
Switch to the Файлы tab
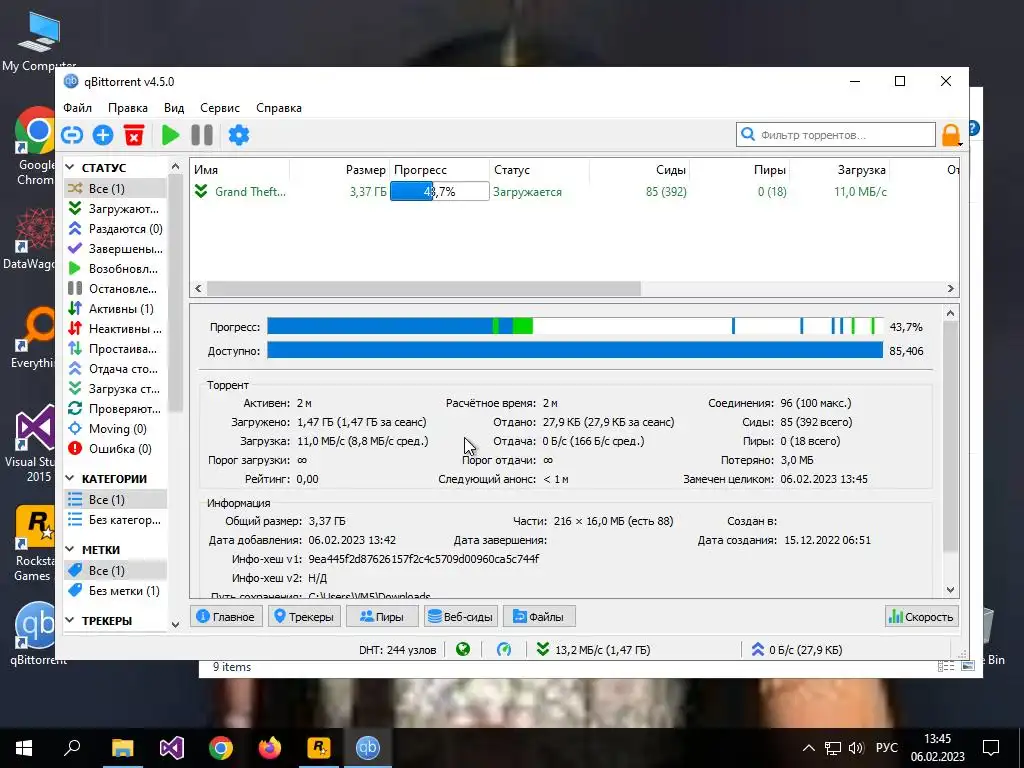click(x=539, y=616)
